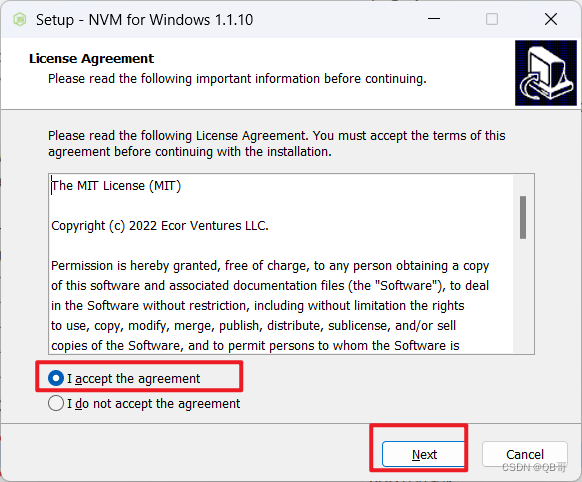The width and height of the screenshot is (582, 482).
Task: Minimize the NVM Setup window
Action: [434, 19]
